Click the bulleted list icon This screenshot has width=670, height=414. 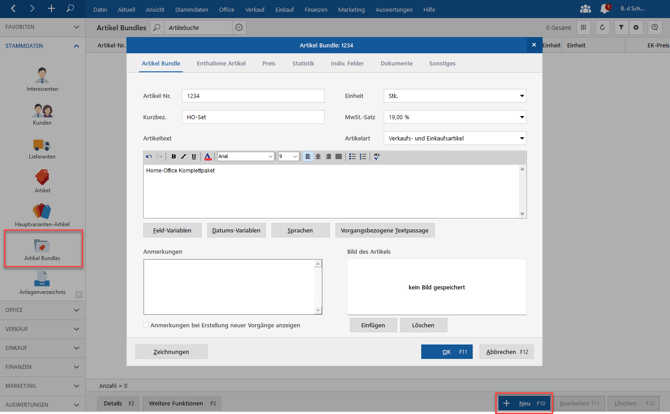pos(352,157)
